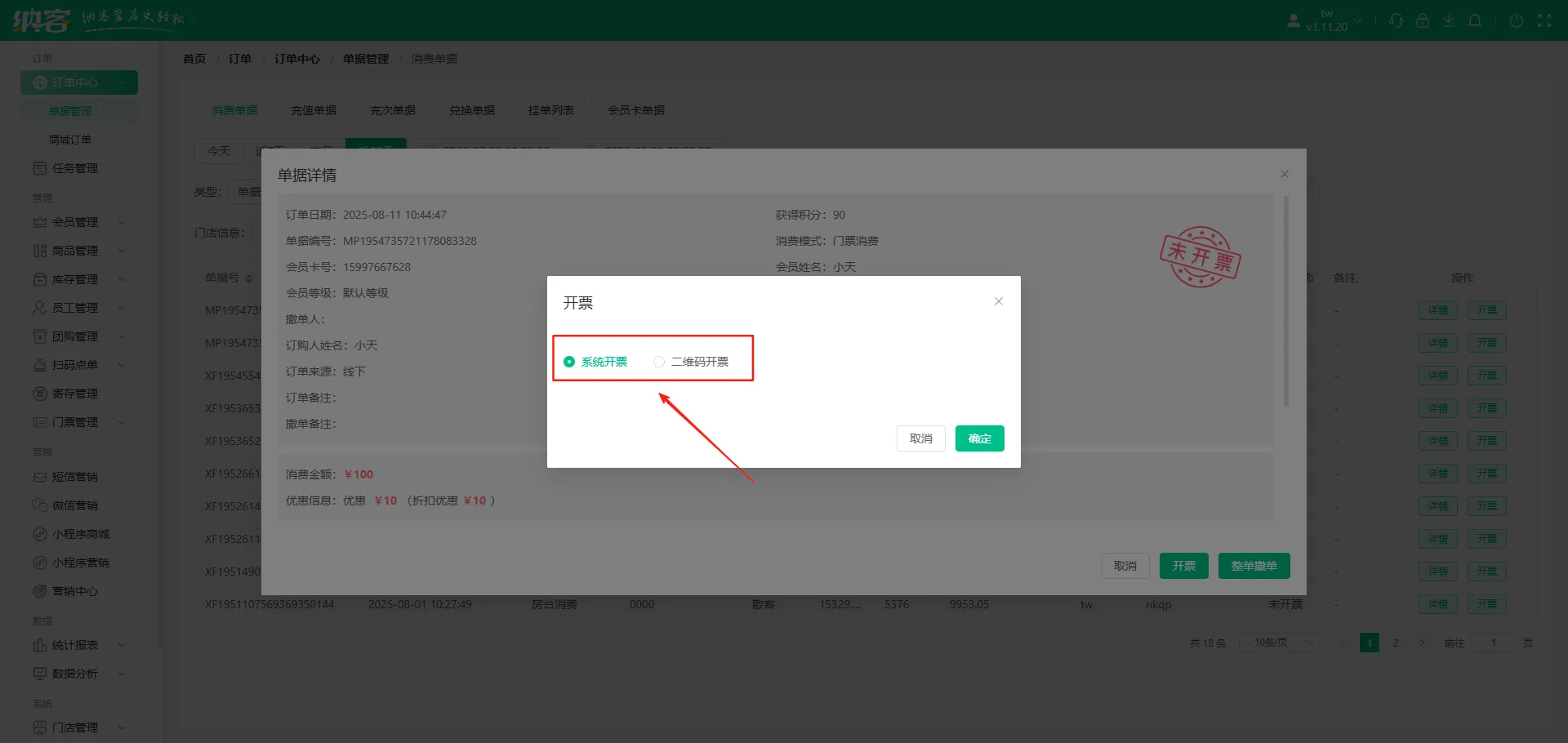Image resolution: width=1568 pixels, height=743 pixels.
Task: Switch to the 充值单据 tab
Action: tap(314, 110)
